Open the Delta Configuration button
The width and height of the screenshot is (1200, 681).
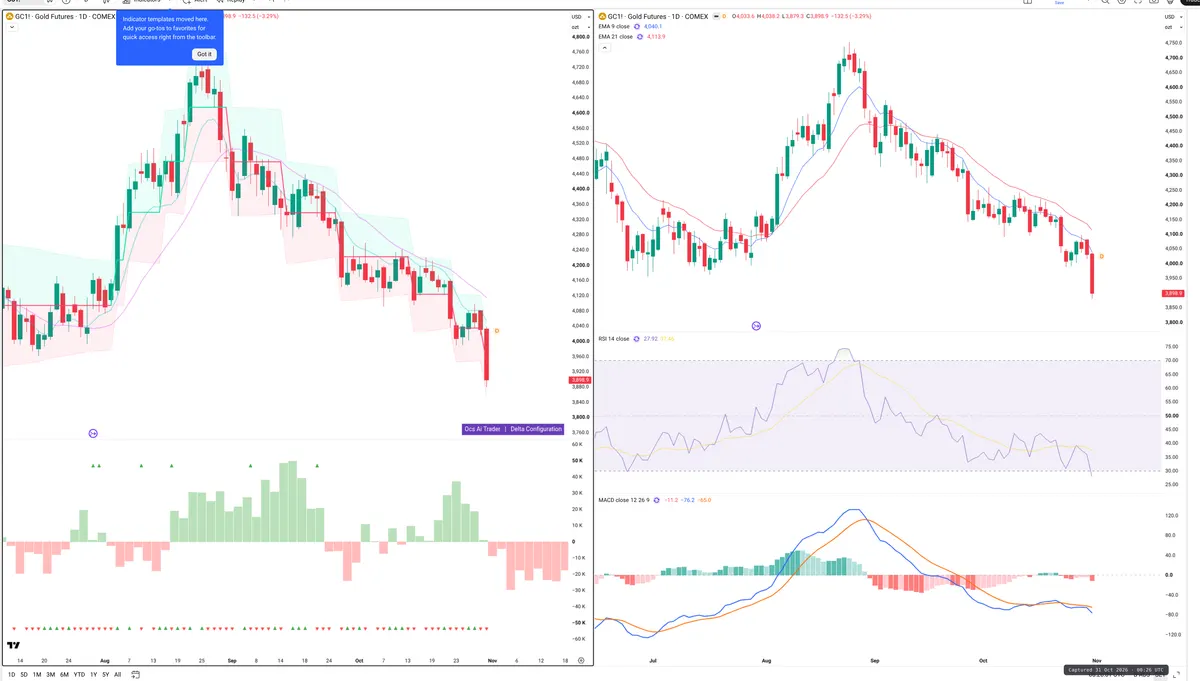535,429
